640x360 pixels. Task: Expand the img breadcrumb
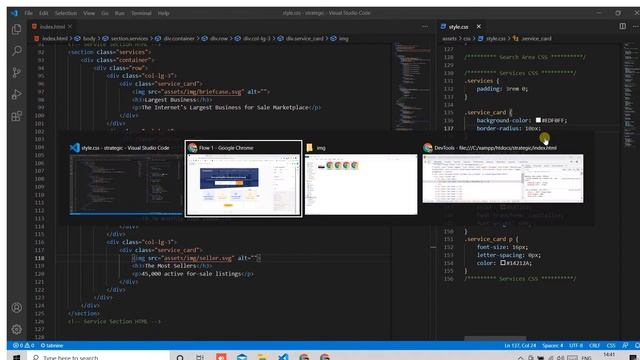click(x=340, y=39)
